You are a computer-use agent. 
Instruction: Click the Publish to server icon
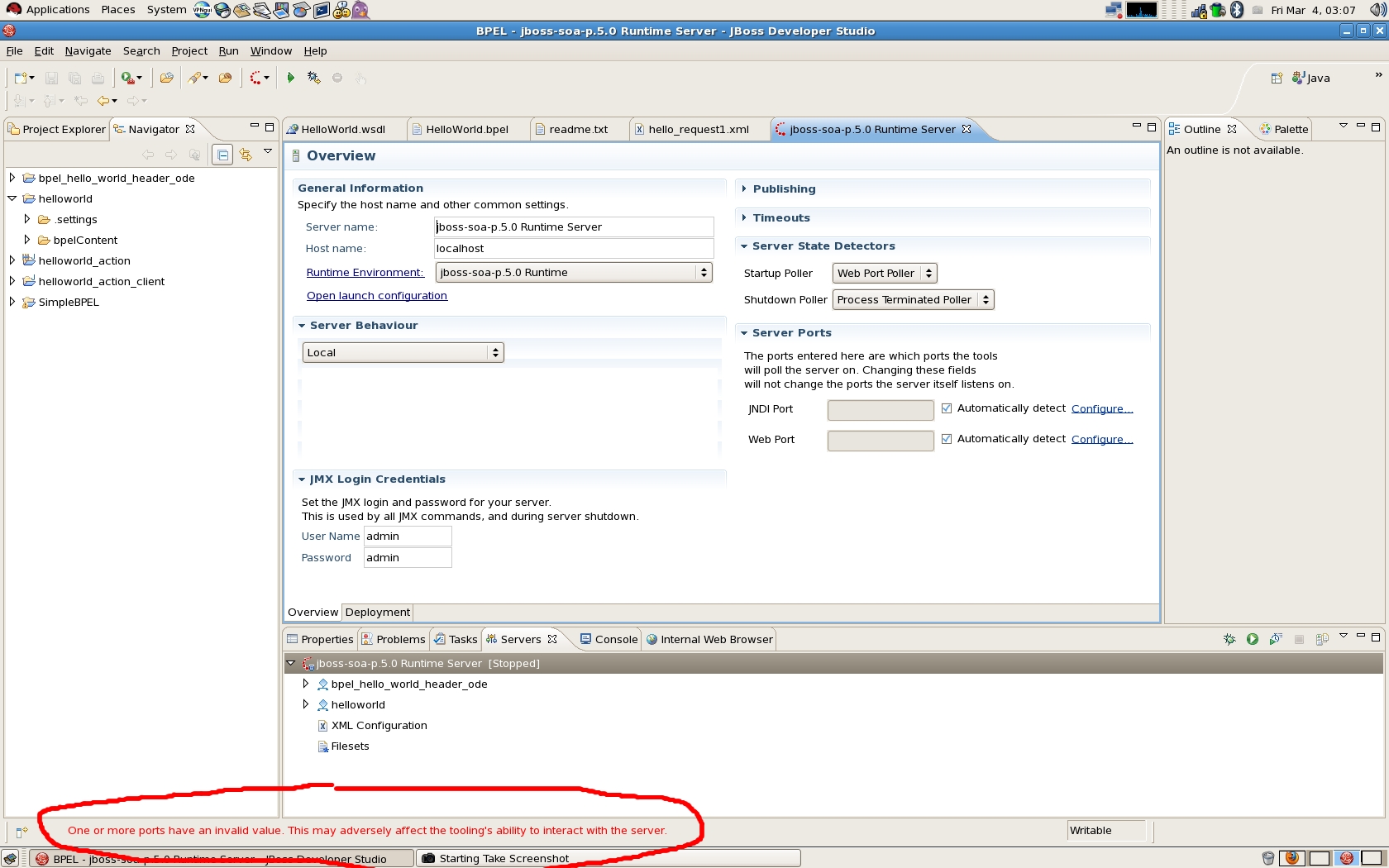[x=1322, y=639]
